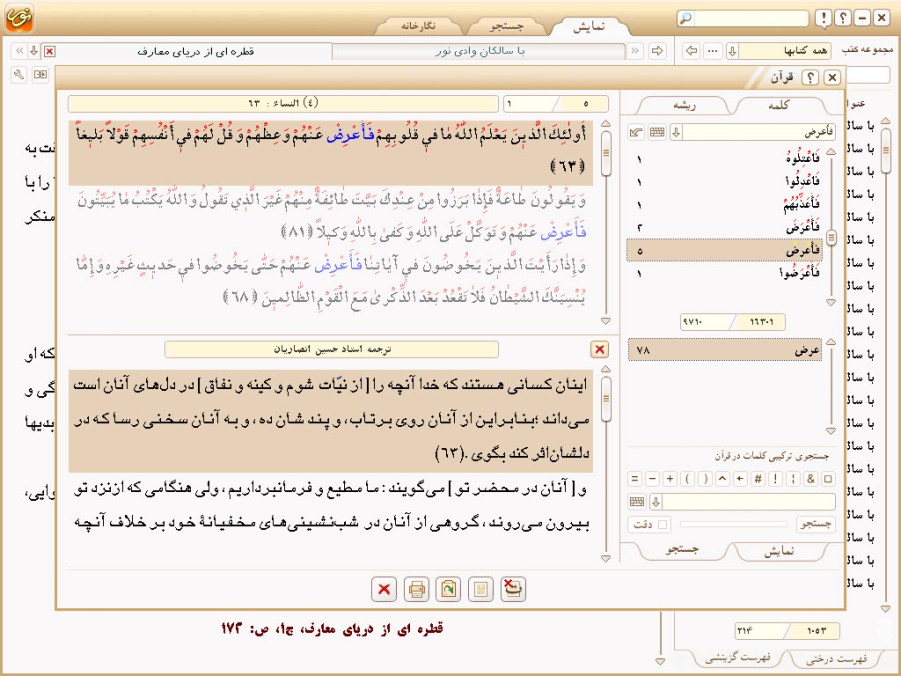Select the highlighted فأعرض row with count ٥
Image resolution: width=901 pixels, height=676 pixels.
click(x=724, y=251)
